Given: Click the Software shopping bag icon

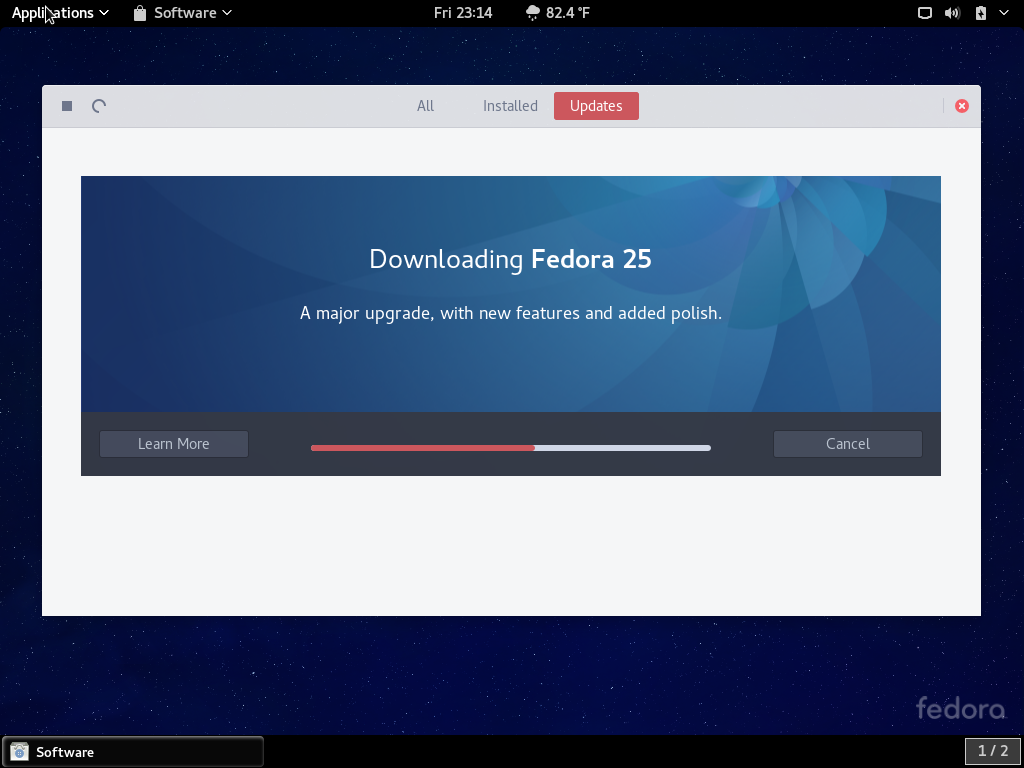Looking at the screenshot, I should [x=140, y=13].
